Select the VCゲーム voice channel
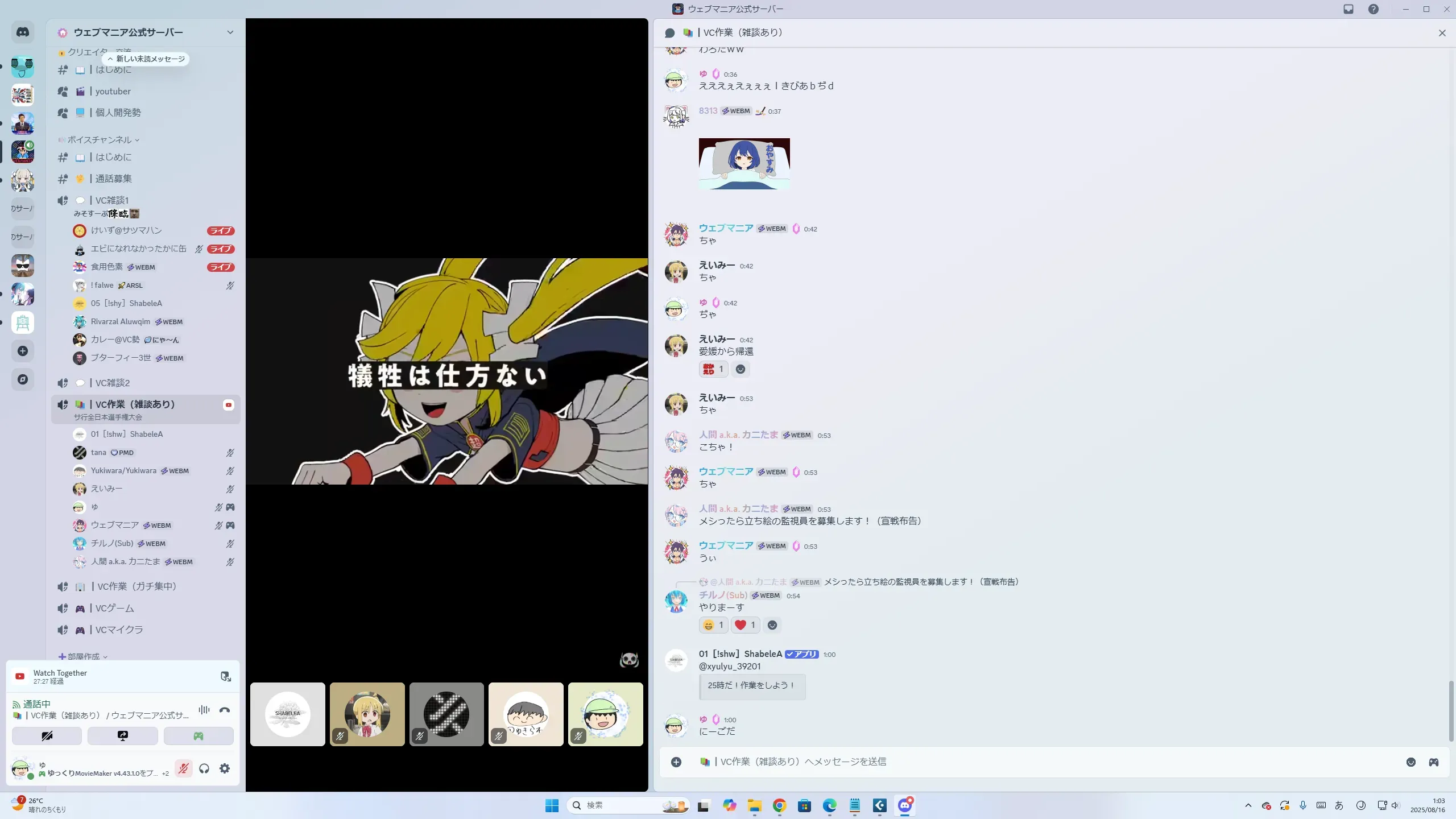Screen dimensions: 1456x819 pos(114,609)
